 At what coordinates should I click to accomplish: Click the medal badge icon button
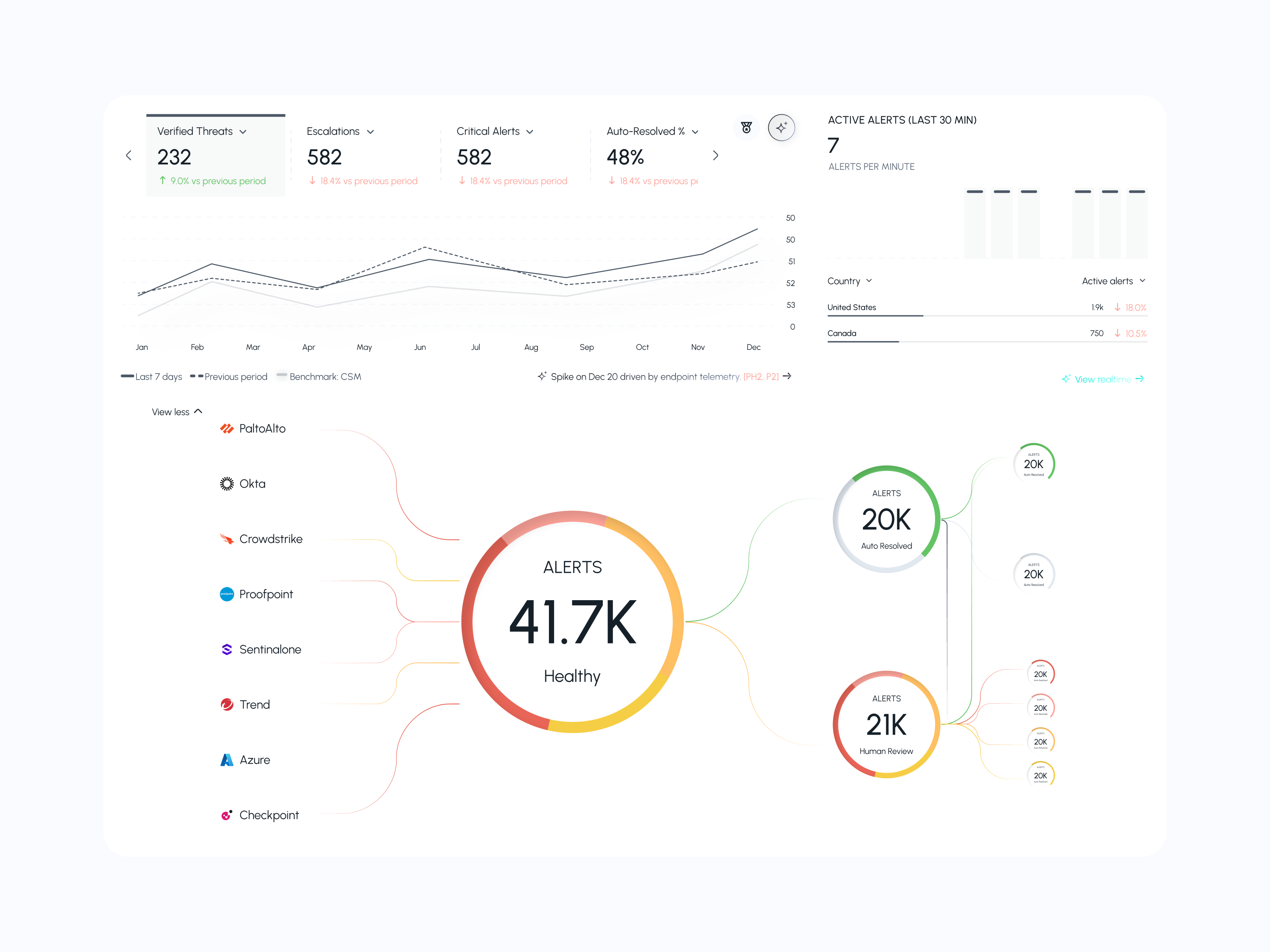(x=746, y=127)
